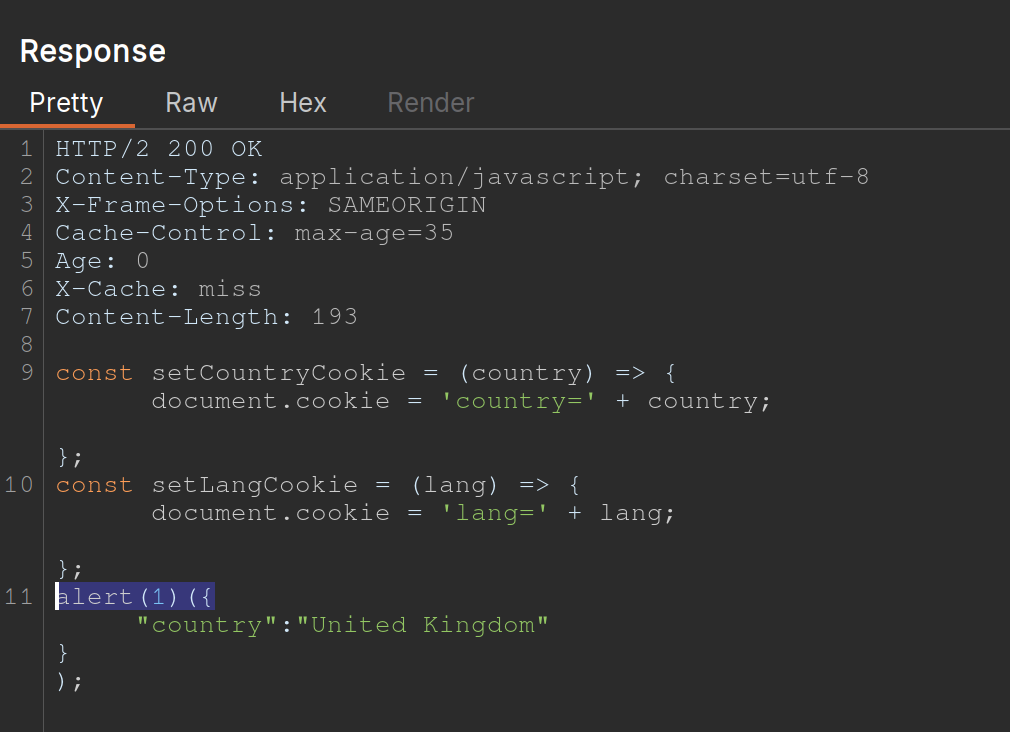Select the Hex view tab
The width and height of the screenshot is (1010, 732).
(x=303, y=103)
